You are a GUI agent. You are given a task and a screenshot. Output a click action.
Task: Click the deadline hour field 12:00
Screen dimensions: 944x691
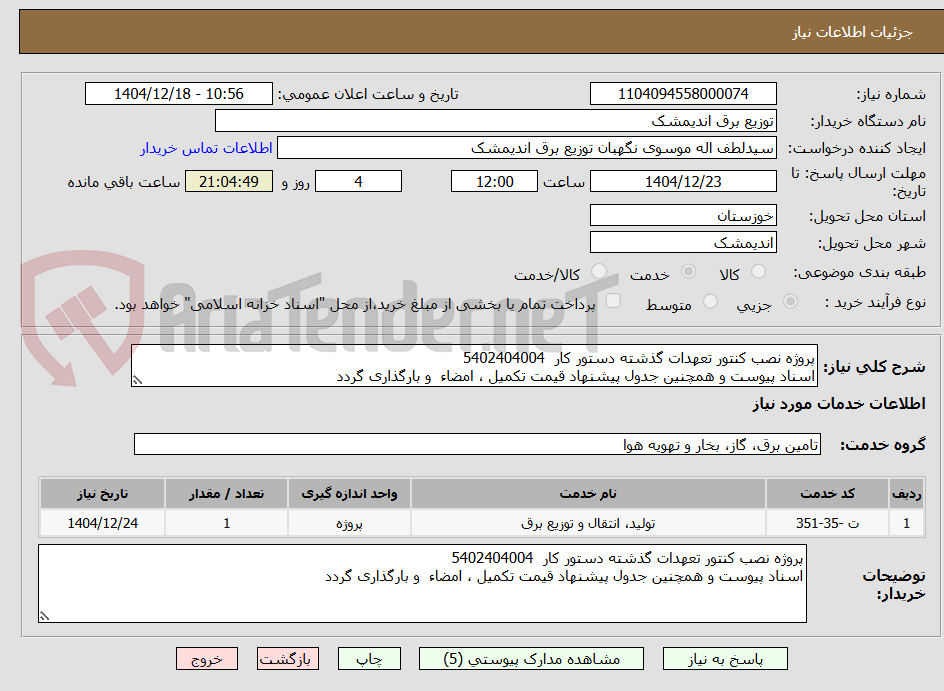(x=494, y=181)
